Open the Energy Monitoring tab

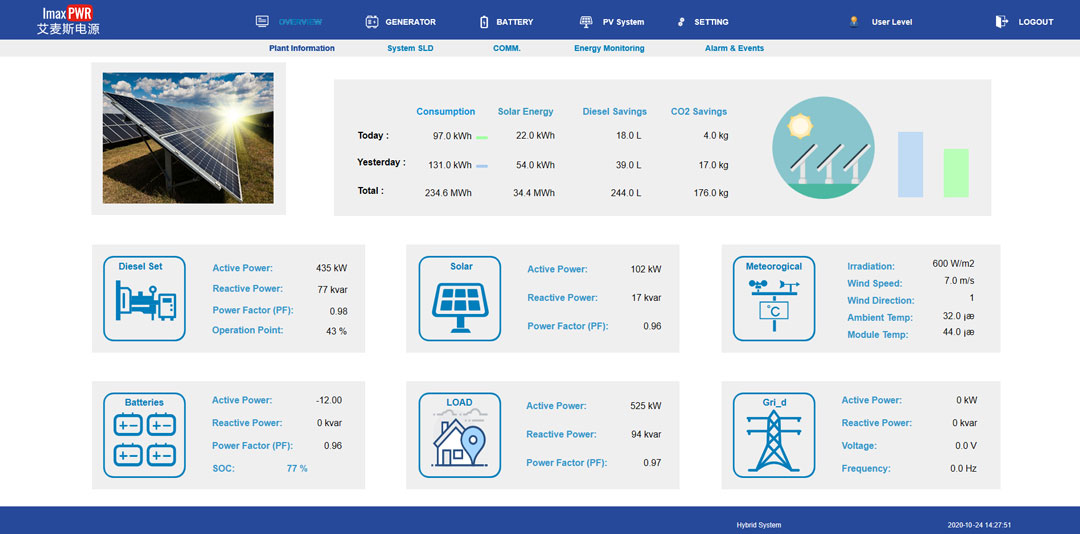coord(609,48)
